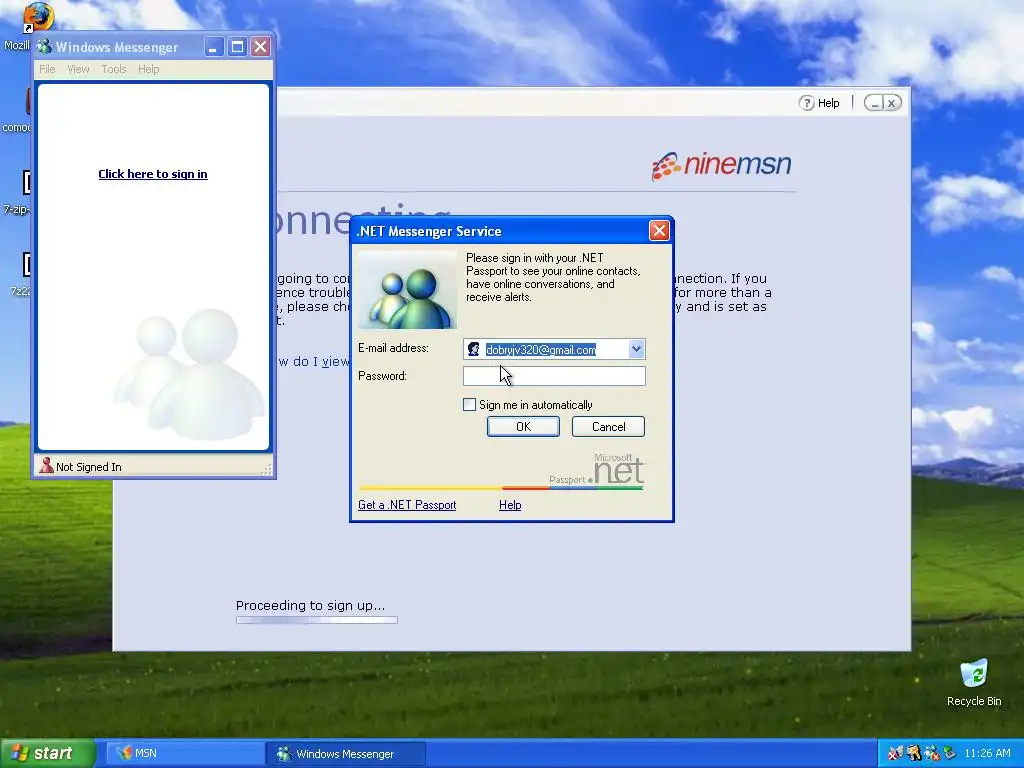
Task: Click the Windows Messenger title bar icon
Action: pos(44,46)
